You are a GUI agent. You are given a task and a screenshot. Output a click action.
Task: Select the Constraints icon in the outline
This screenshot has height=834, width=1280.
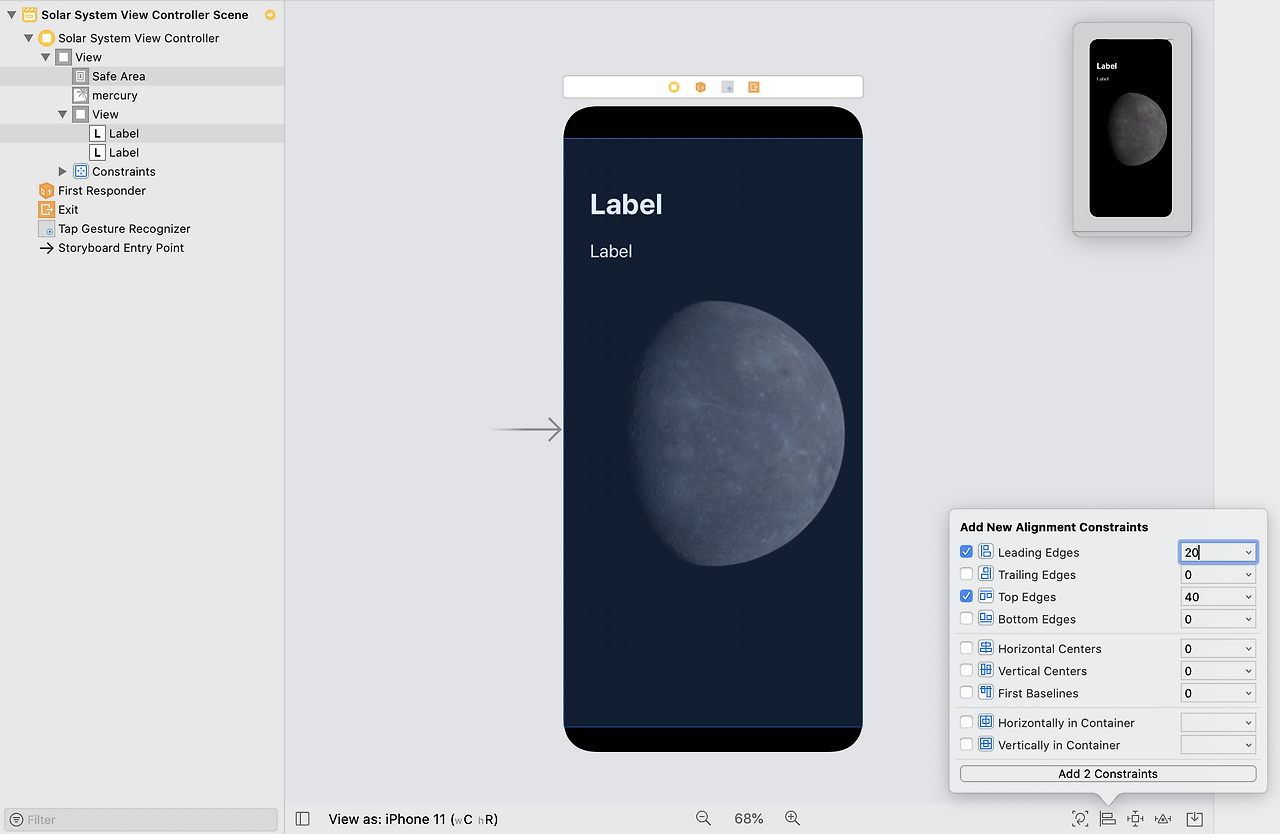tap(81, 171)
